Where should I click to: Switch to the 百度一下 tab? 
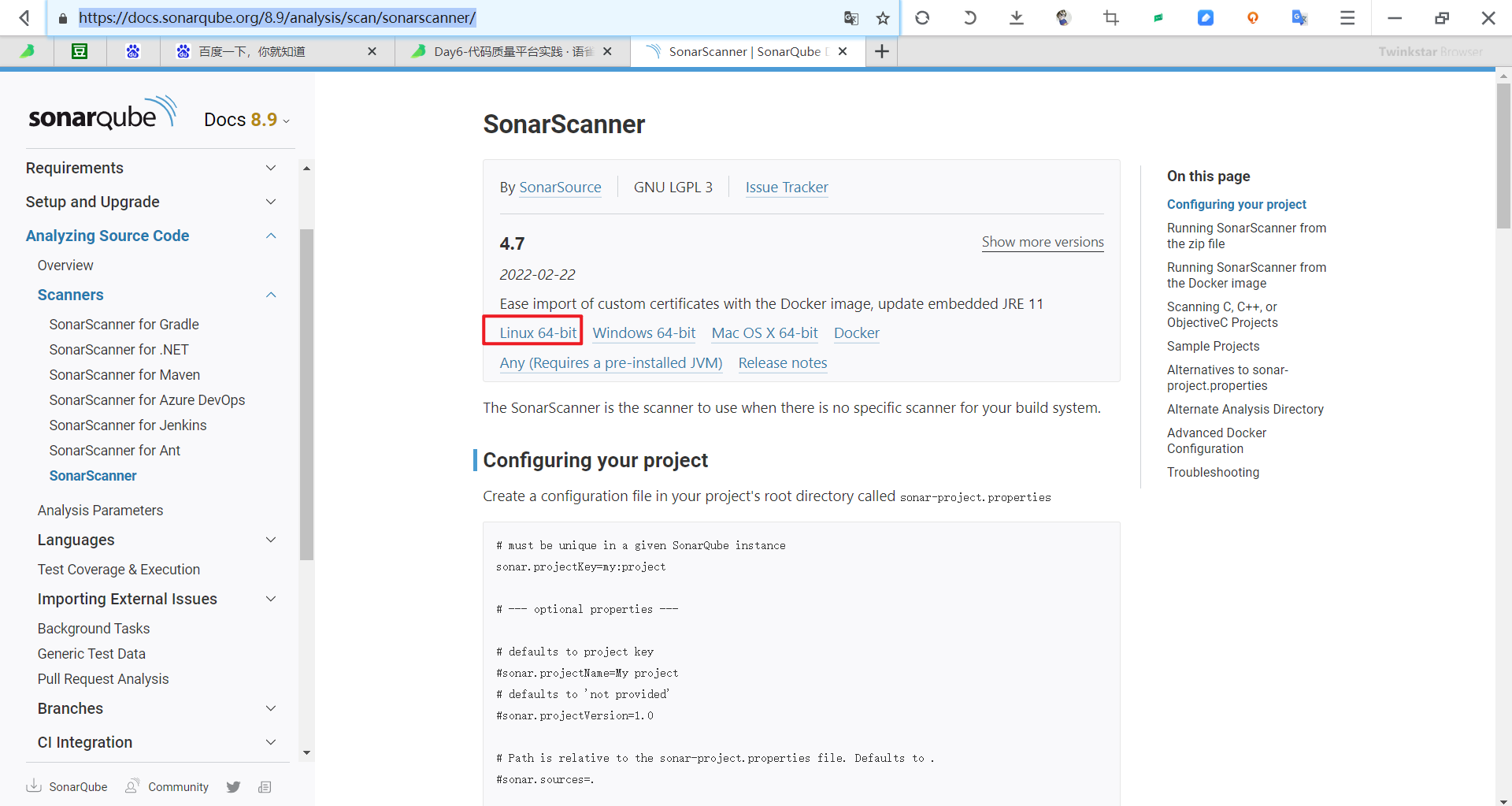pyautogui.click(x=277, y=51)
